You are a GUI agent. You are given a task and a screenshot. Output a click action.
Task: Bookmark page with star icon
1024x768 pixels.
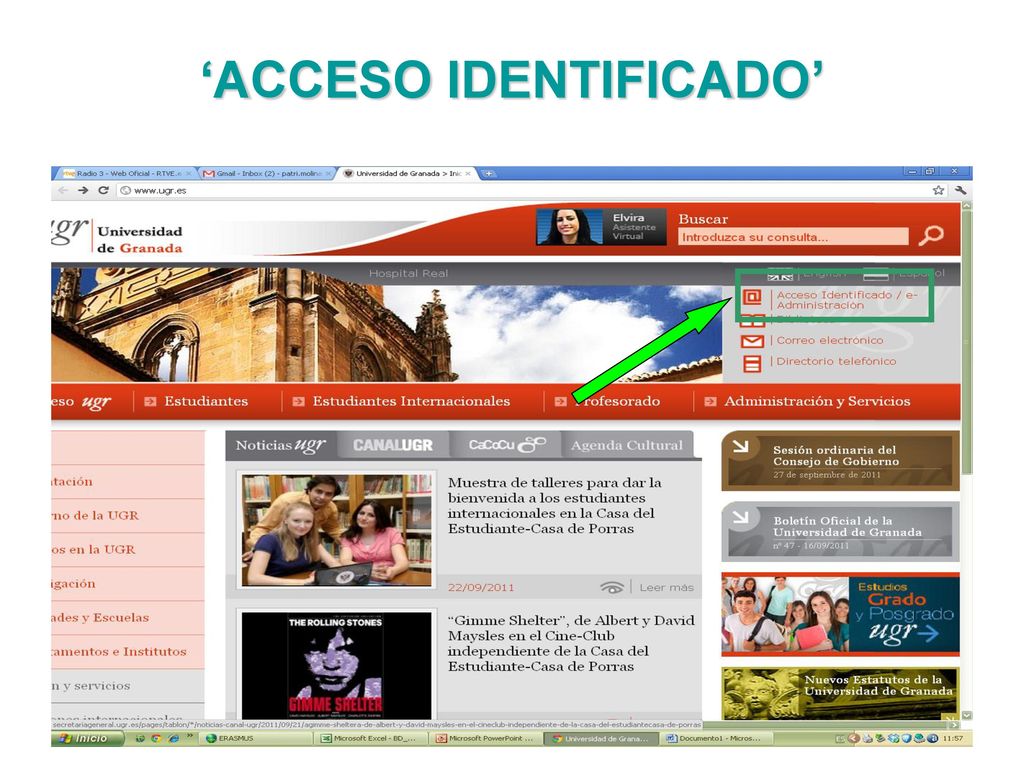938,190
